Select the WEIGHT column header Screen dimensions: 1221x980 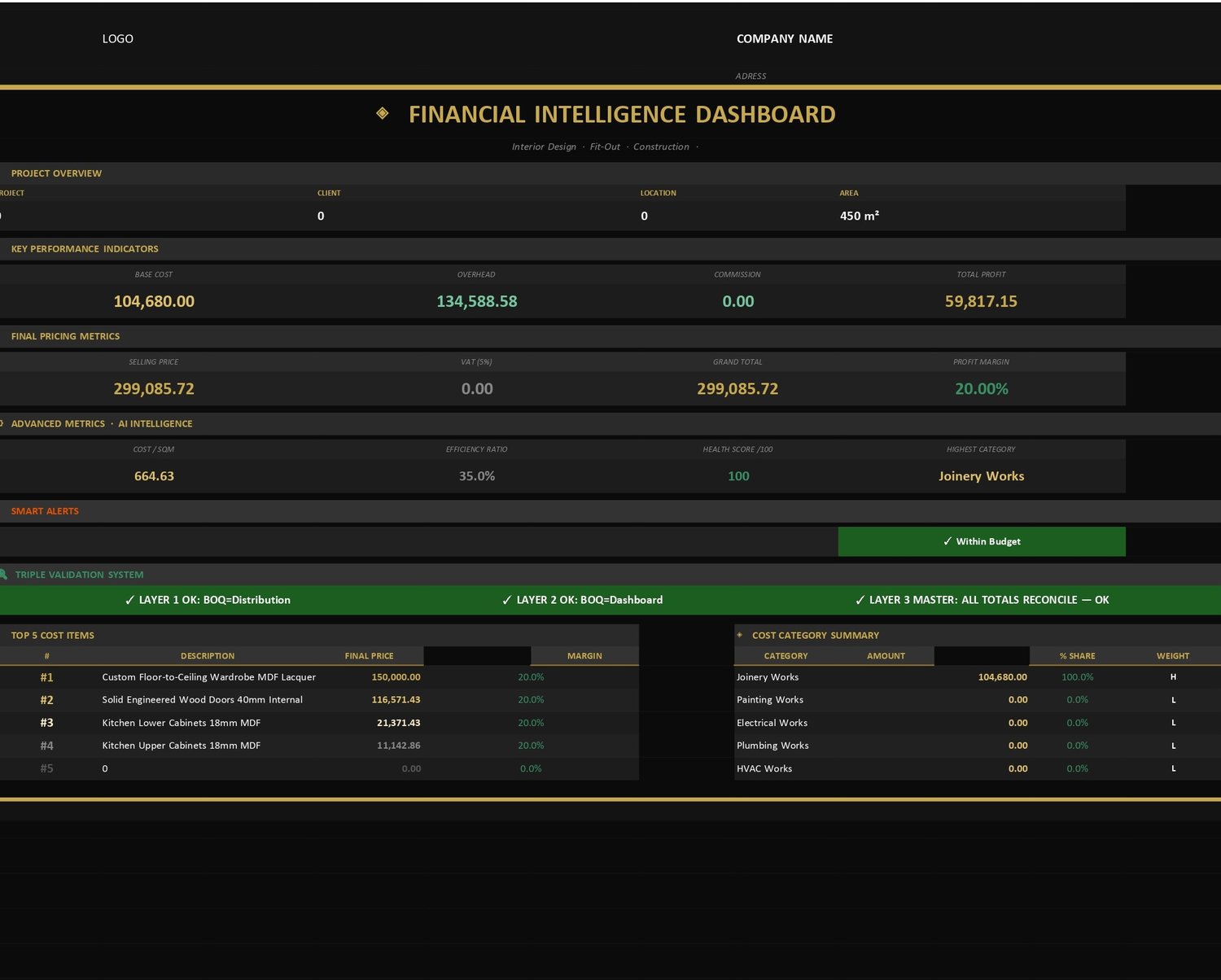tap(1173, 656)
